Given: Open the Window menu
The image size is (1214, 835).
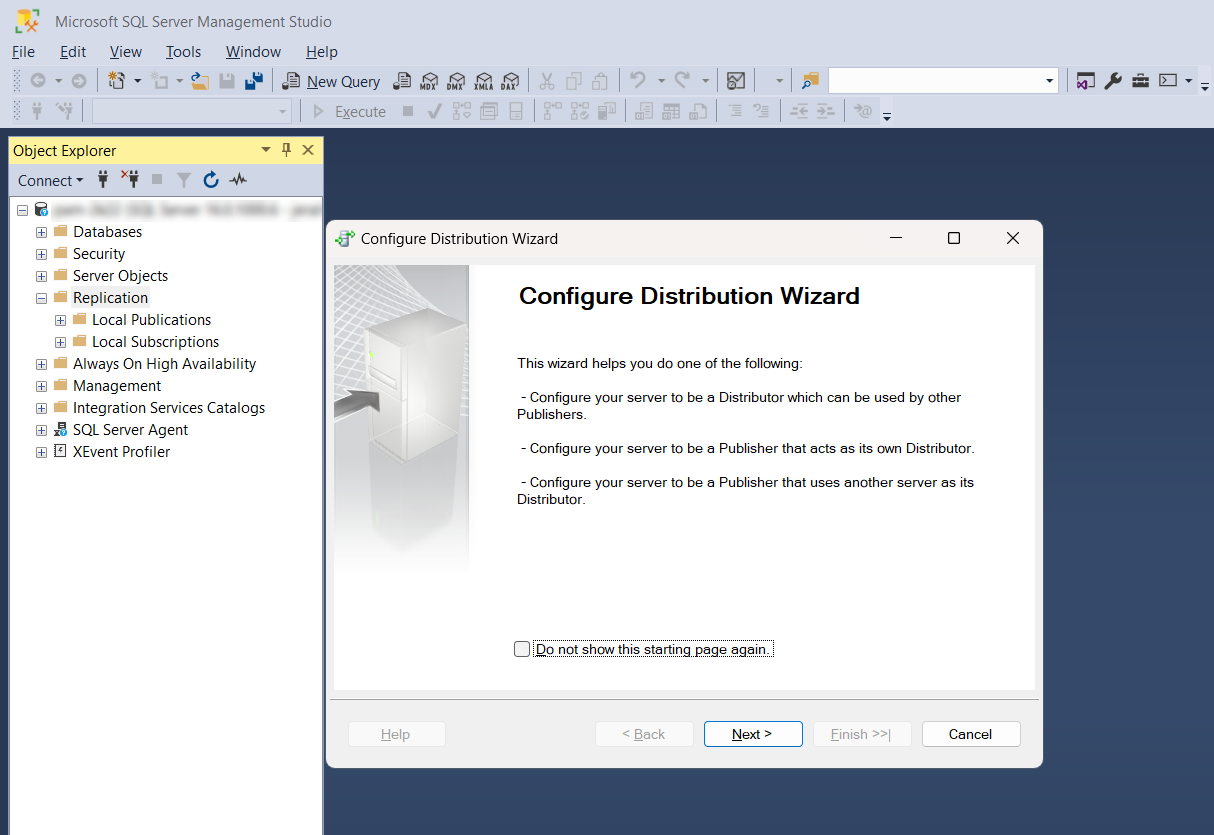Looking at the screenshot, I should click(252, 52).
